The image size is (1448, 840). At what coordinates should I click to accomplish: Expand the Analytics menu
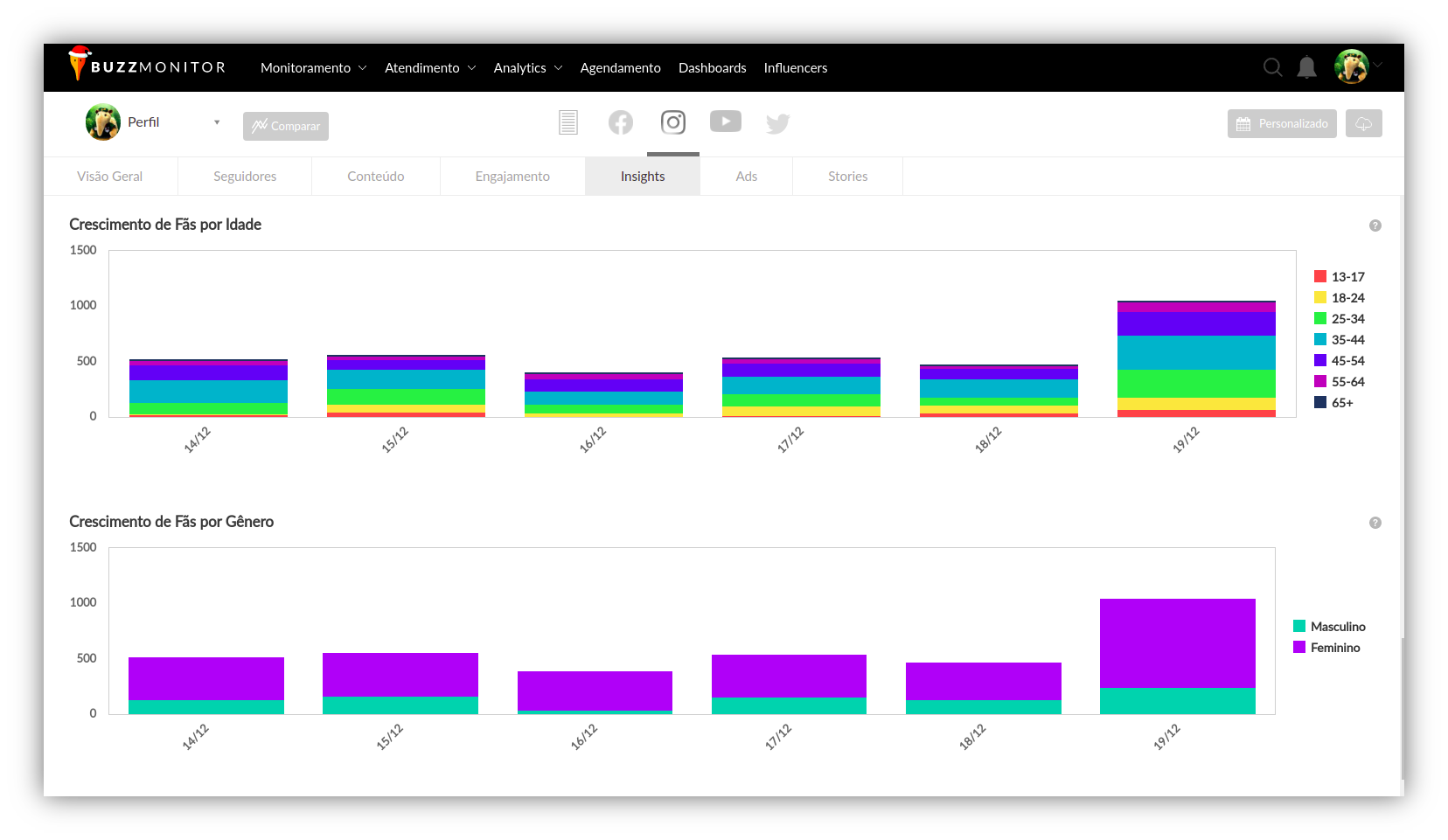pos(527,68)
